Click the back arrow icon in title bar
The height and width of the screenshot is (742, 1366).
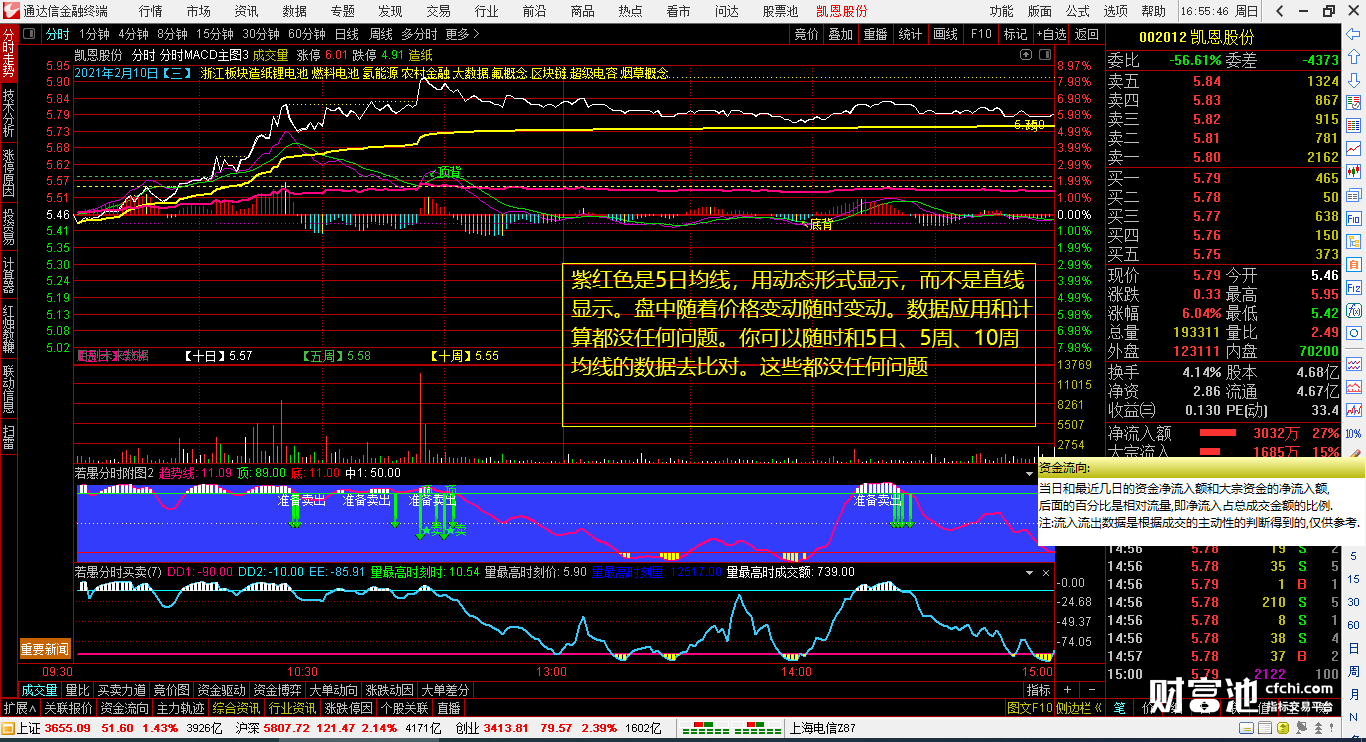[1279, 11]
